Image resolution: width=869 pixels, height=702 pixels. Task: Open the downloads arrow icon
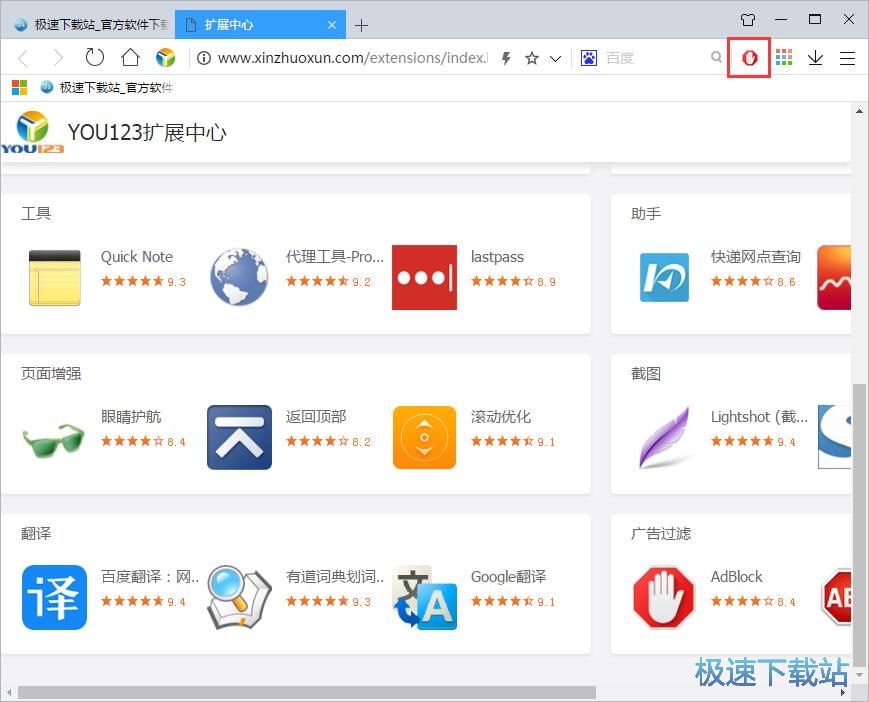point(815,58)
